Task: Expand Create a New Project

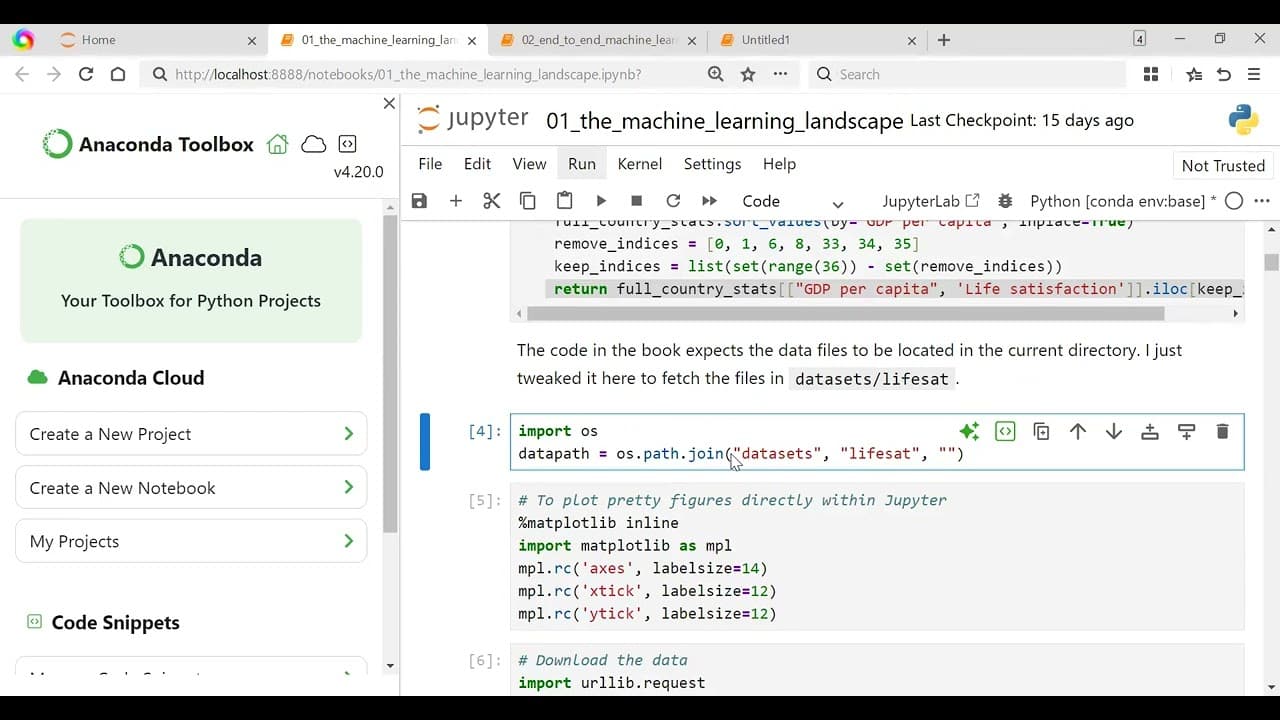Action: [x=191, y=434]
